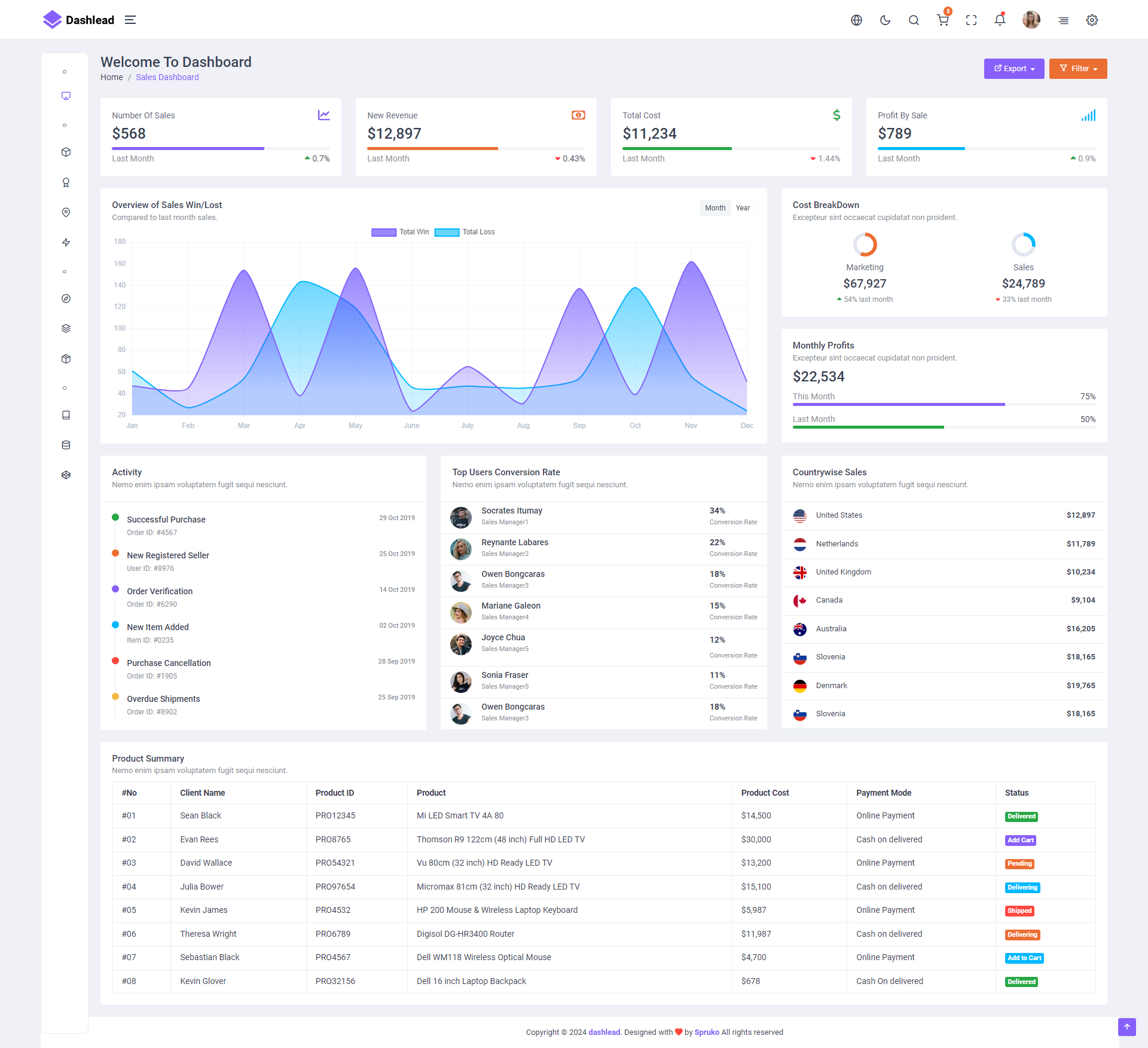Switch chart to Year tab
The height and width of the screenshot is (1048, 1148).
point(743,208)
